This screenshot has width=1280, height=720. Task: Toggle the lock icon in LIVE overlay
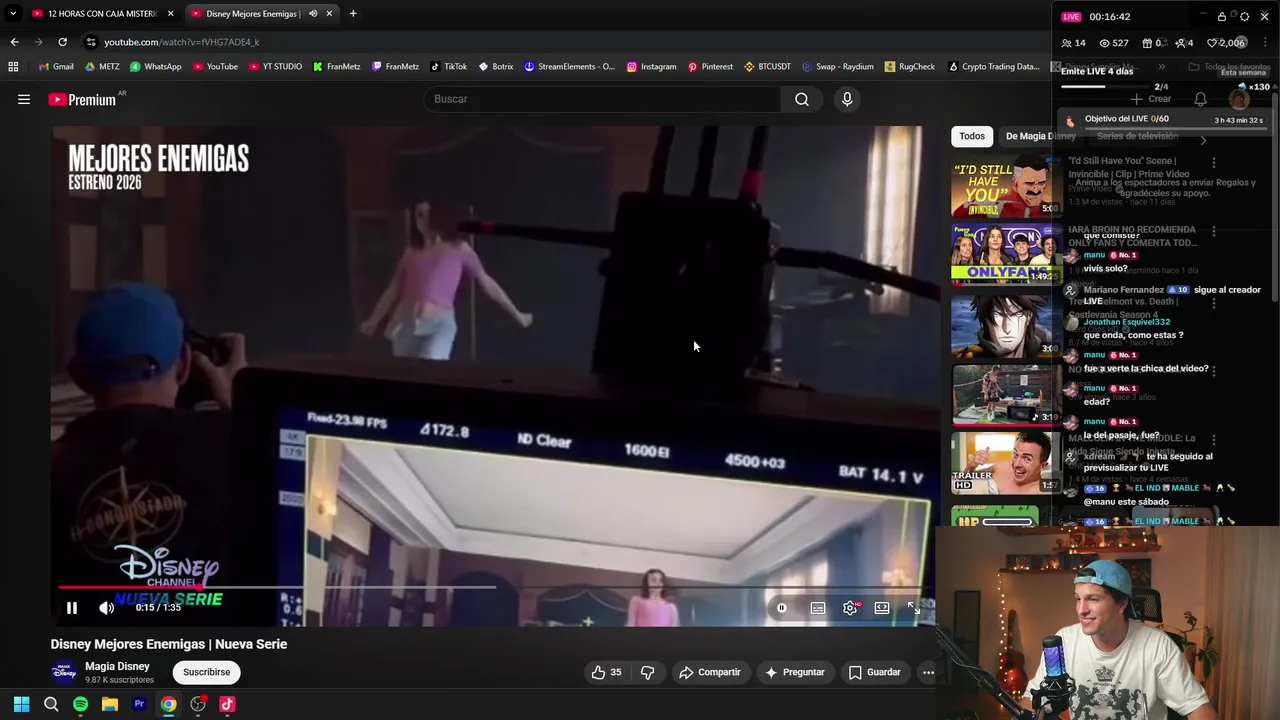pyautogui.click(x=1222, y=17)
